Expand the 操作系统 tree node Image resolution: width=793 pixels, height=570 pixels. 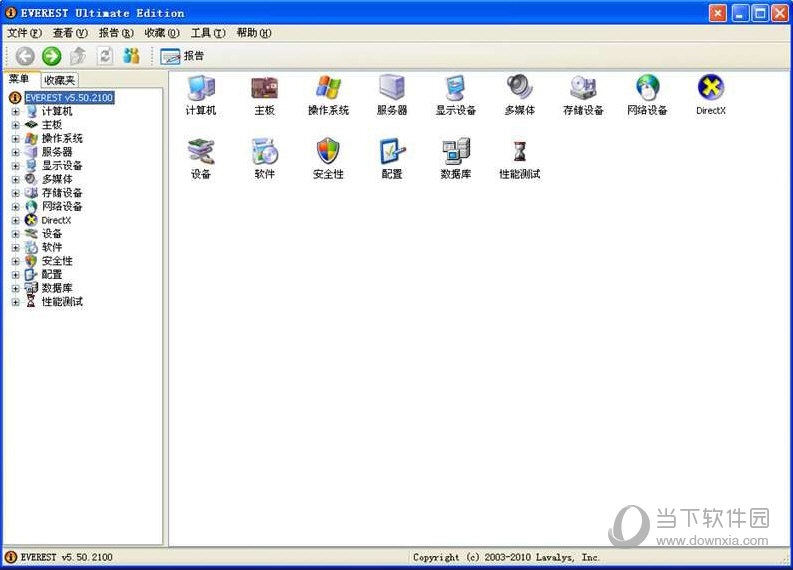(16, 139)
